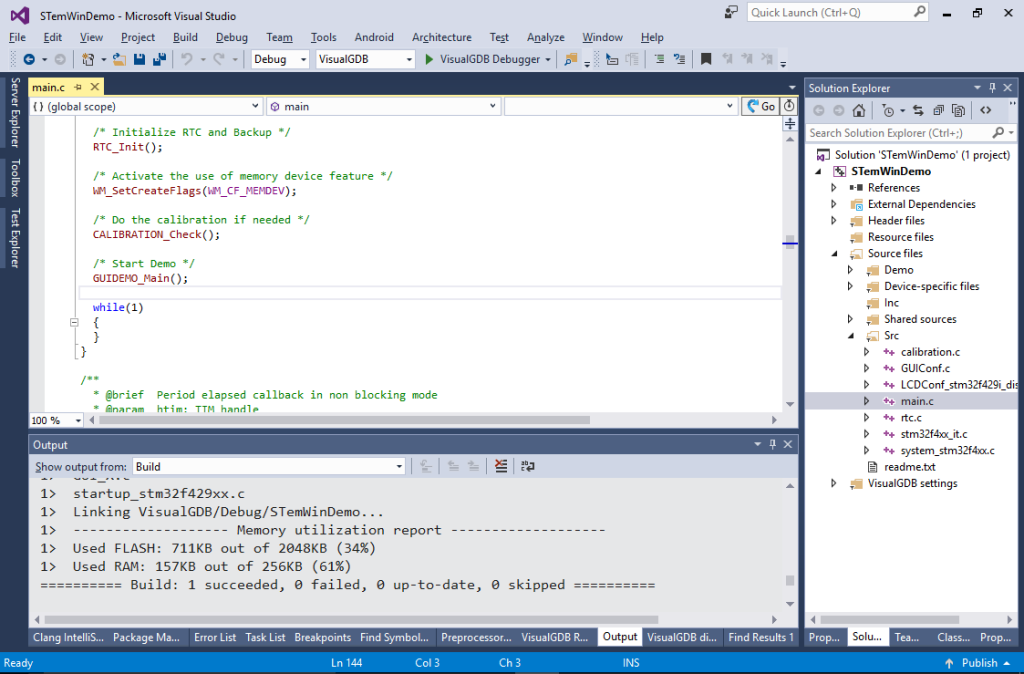Click the Home icon in Solution Explorer
1024x674 pixels.
tap(859, 111)
